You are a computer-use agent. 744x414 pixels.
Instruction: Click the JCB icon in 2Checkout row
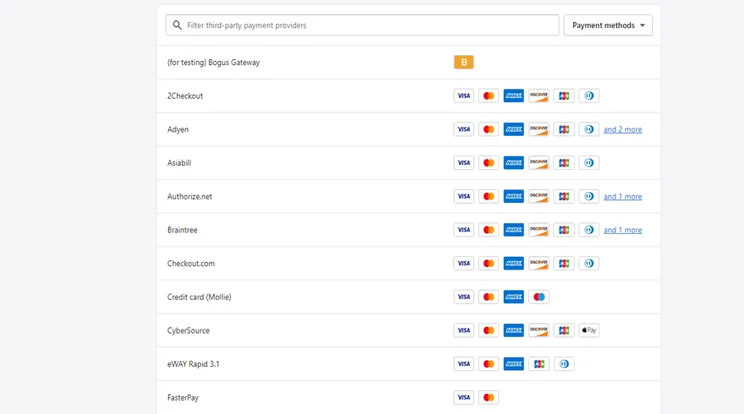click(564, 96)
